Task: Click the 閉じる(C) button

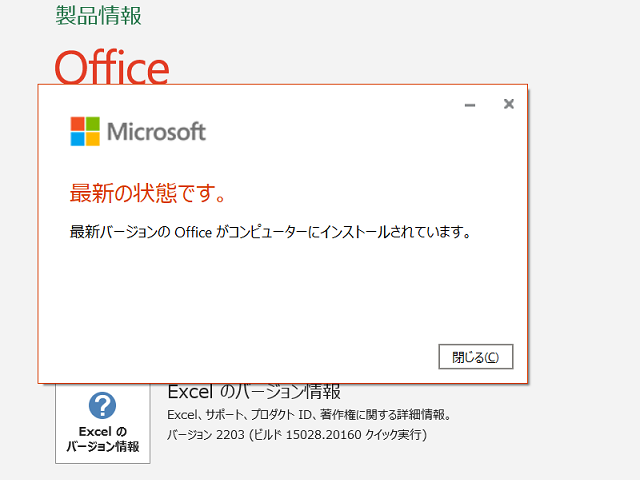Action: click(476, 357)
